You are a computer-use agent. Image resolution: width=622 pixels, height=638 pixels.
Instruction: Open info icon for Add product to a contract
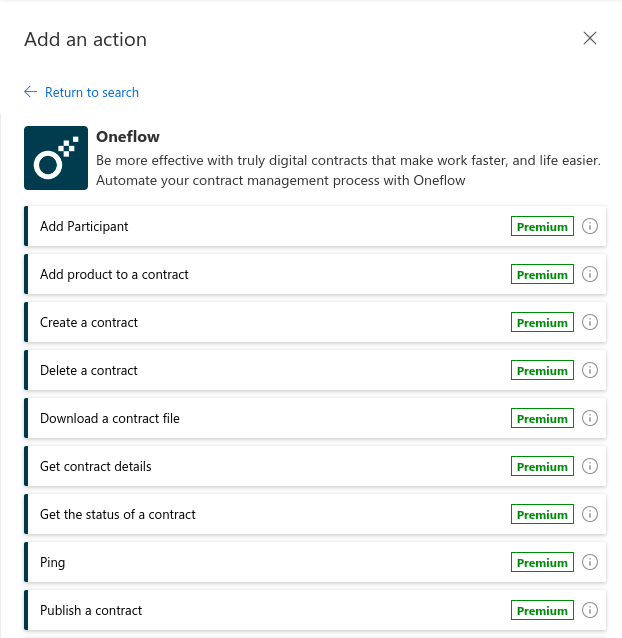click(589, 274)
